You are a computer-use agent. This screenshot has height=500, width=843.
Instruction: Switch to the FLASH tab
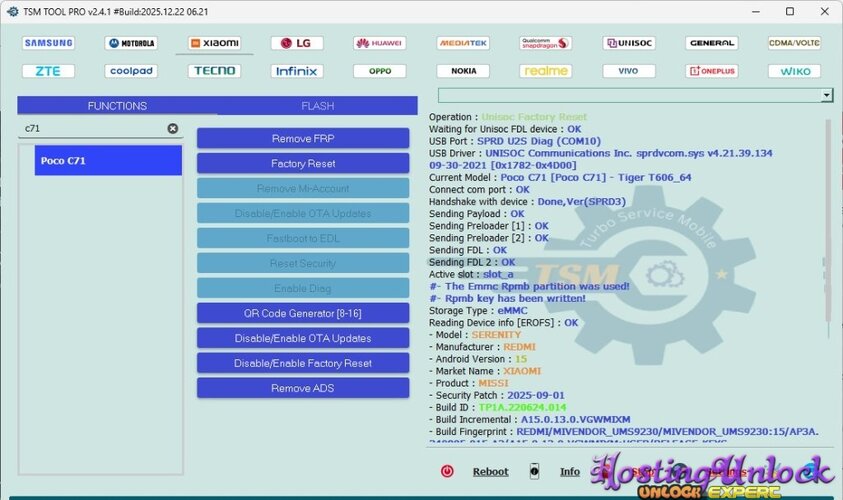coord(318,106)
